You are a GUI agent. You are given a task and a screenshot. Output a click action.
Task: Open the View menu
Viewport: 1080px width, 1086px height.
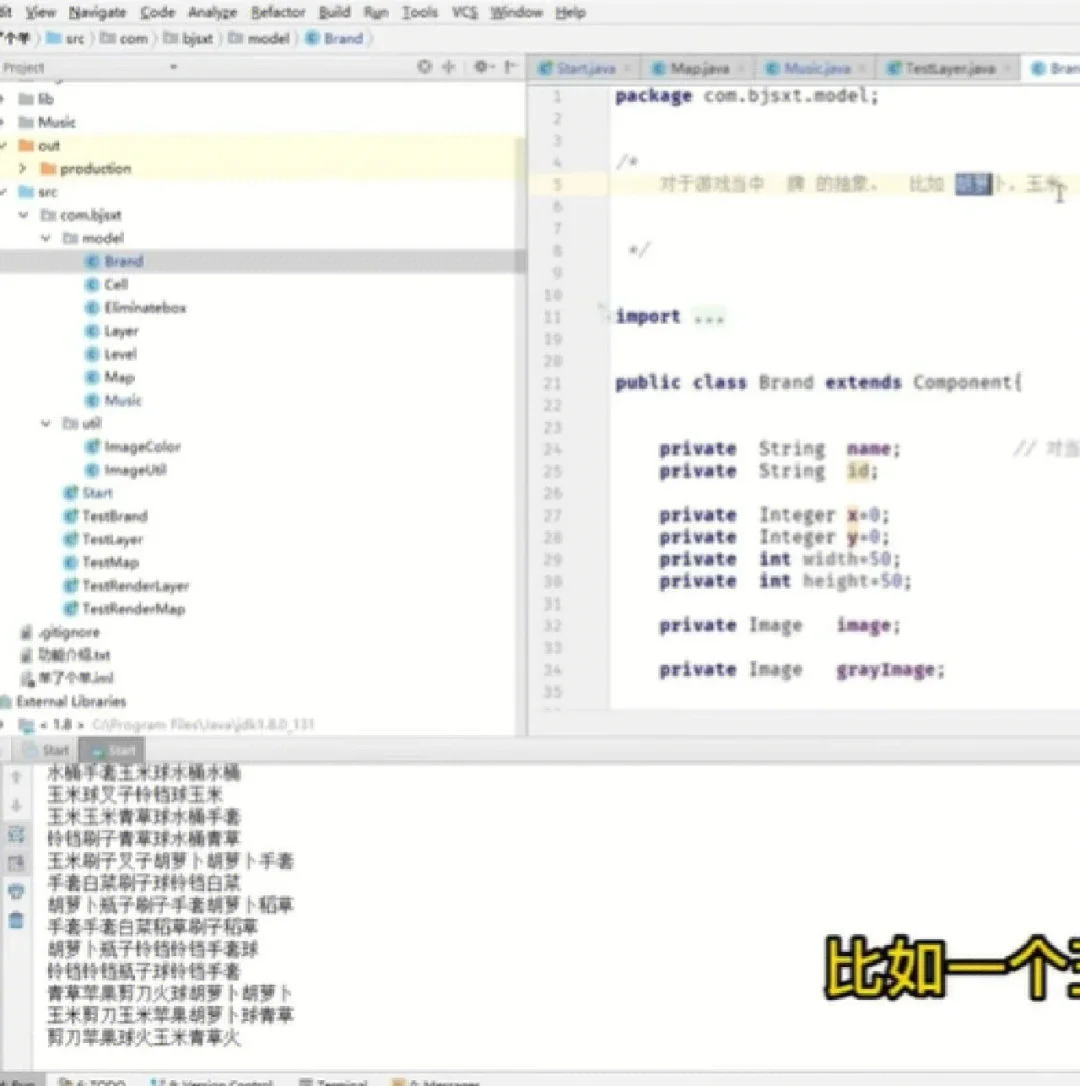pyautogui.click(x=40, y=12)
